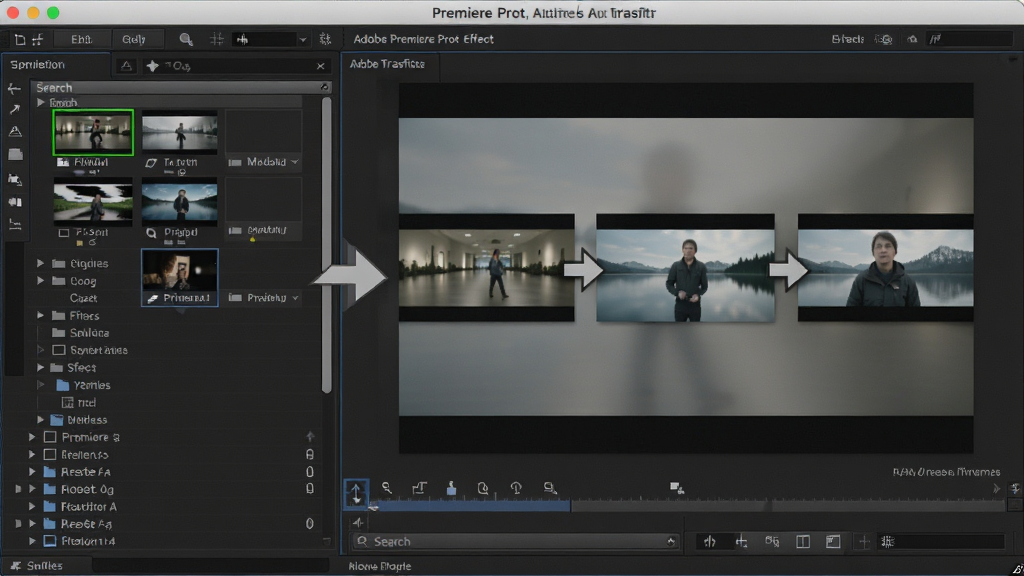Toggle the lock in Brellenso row
1024x576 pixels.
310,454
